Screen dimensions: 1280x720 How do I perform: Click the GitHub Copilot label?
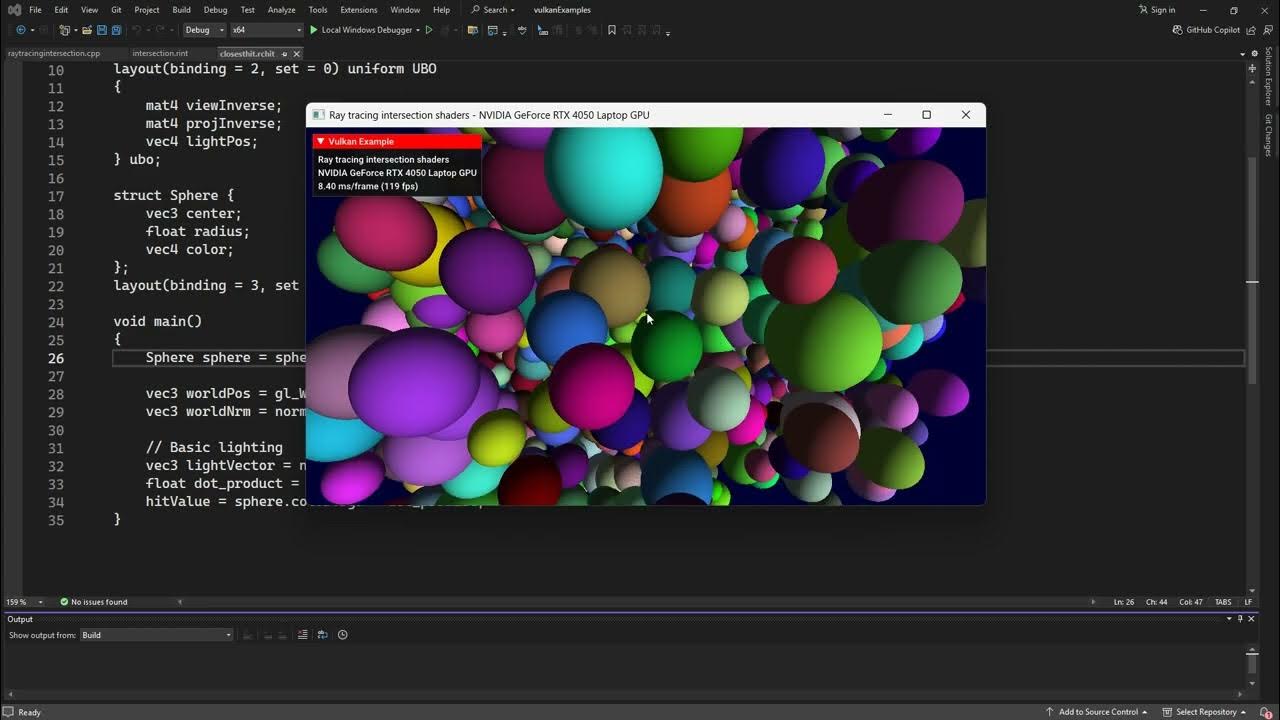click(x=1213, y=30)
